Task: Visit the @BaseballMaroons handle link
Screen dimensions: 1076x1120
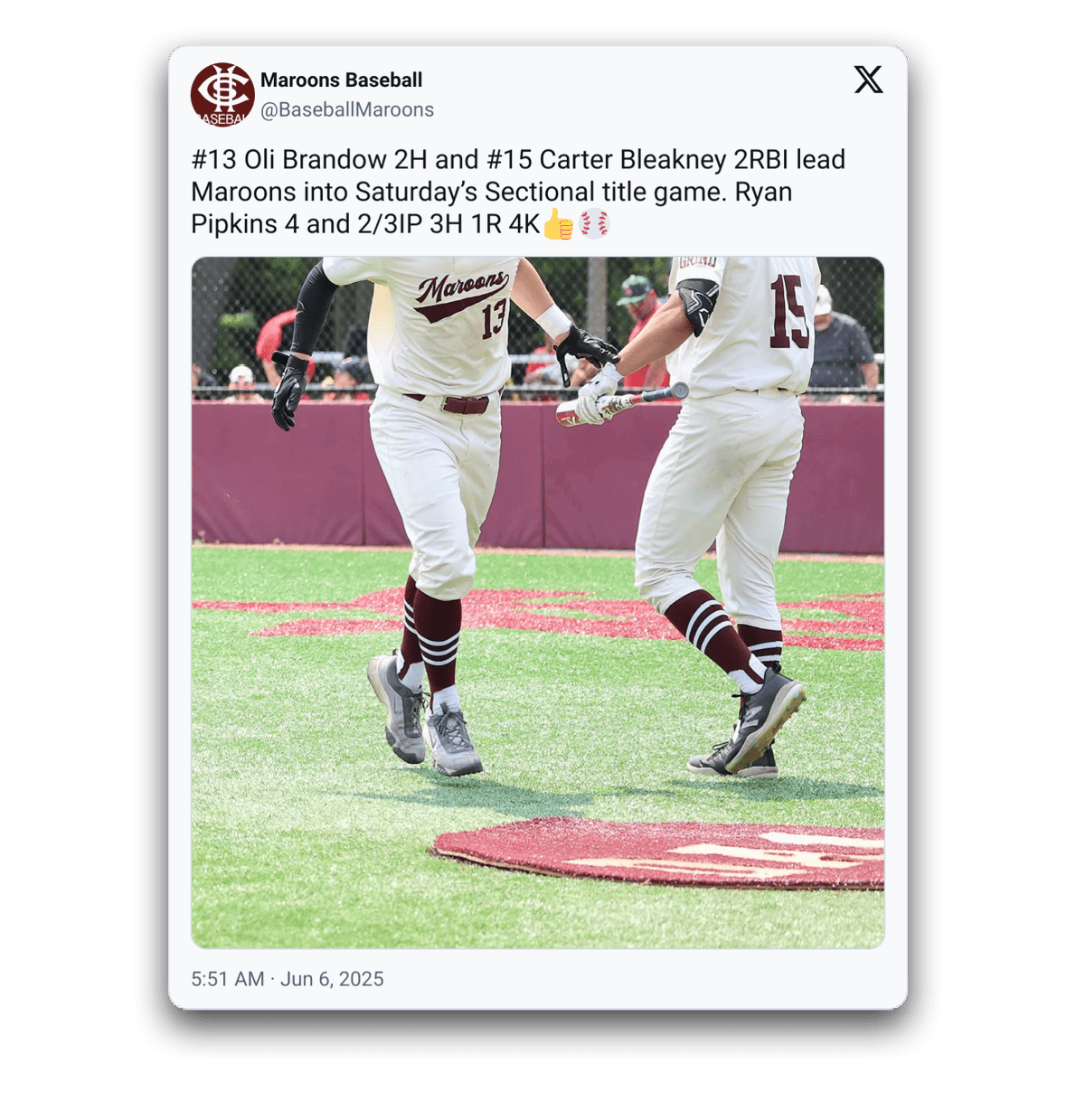Action: (x=347, y=109)
